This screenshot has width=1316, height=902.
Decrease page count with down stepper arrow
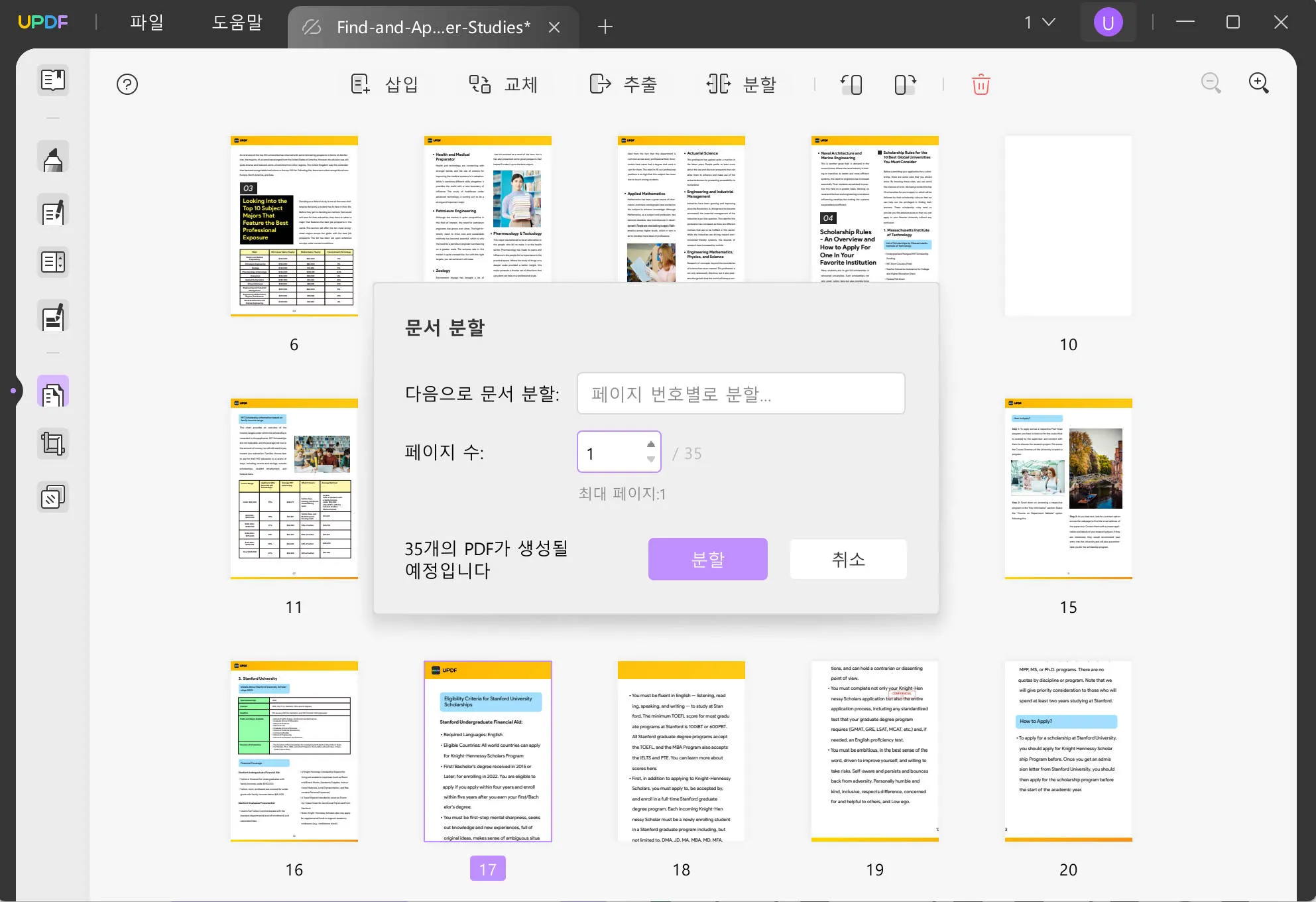pyautogui.click(x=651, y=459)
